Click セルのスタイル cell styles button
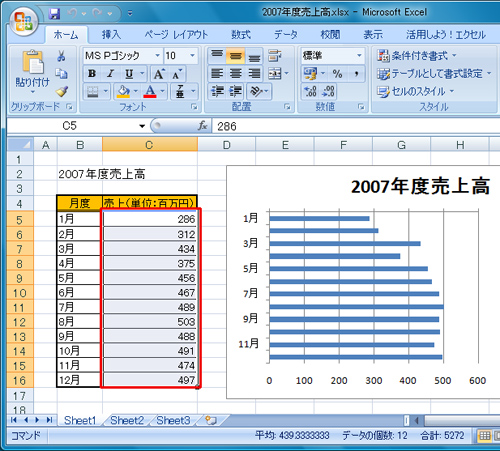The height and width of the screenshot is (451, 500). 416,91
